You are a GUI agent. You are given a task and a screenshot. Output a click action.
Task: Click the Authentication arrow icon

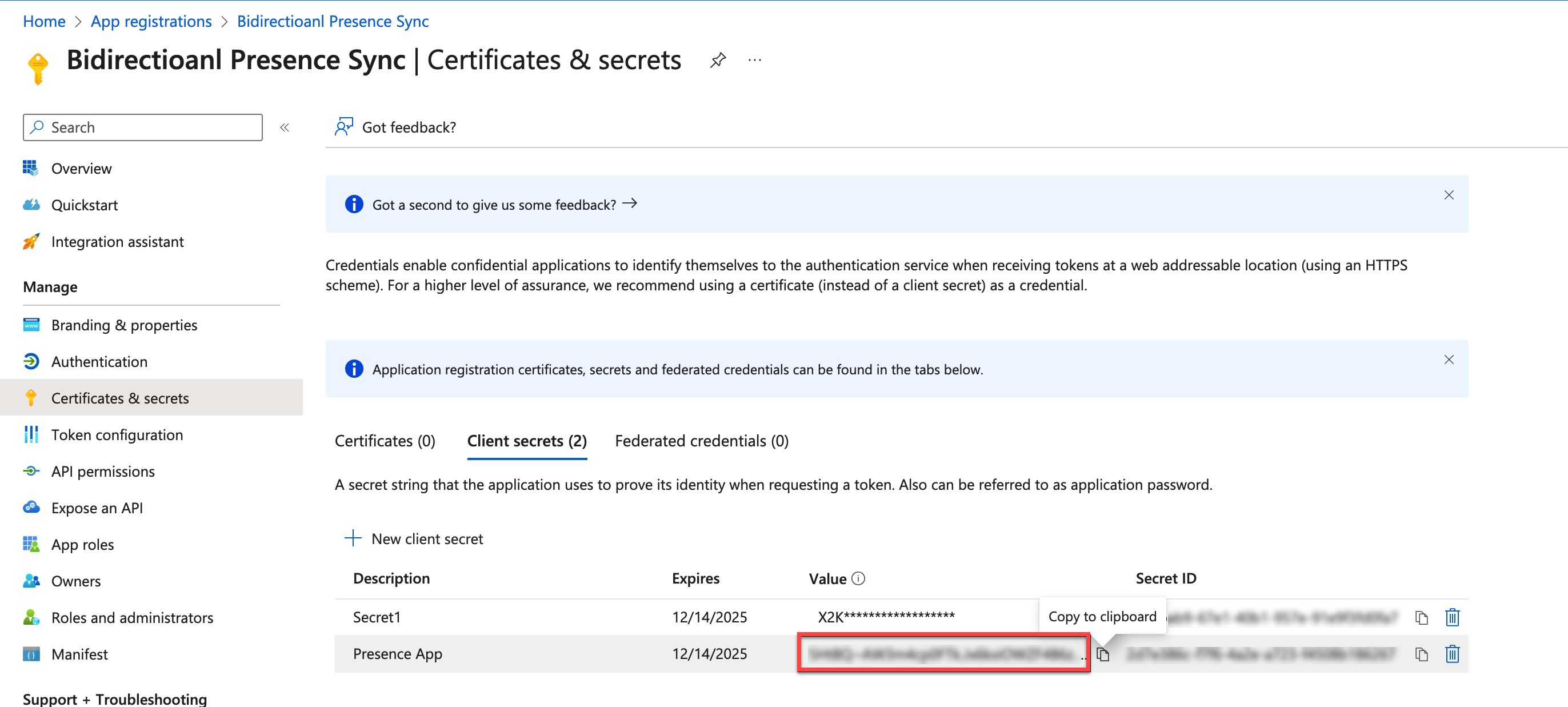tap(31, 361)
